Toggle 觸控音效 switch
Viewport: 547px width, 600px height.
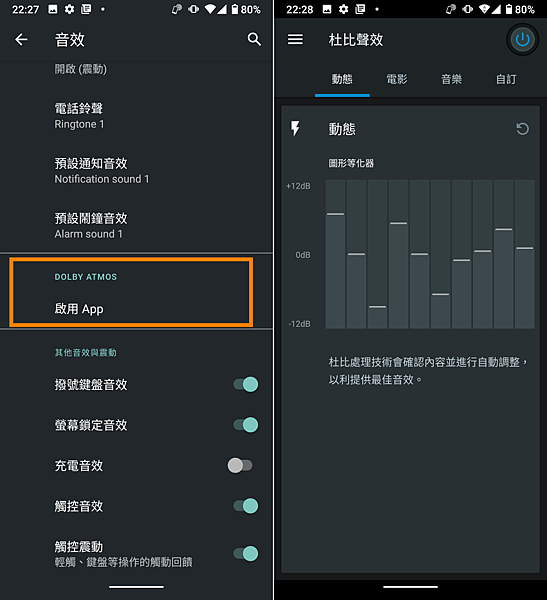tap(246, 506)
